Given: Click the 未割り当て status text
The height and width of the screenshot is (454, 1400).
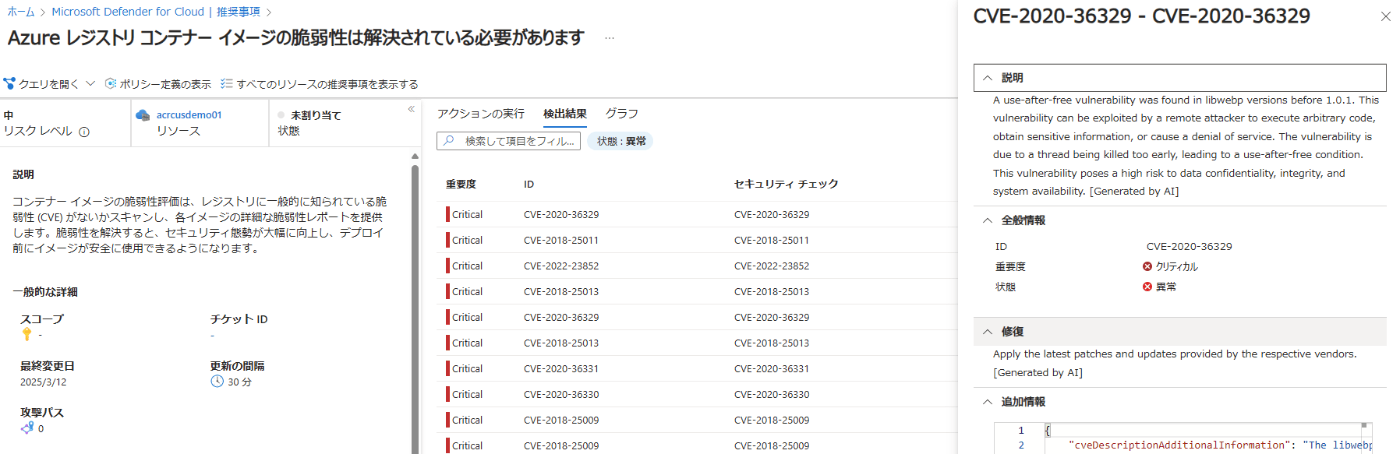Looking at the screenshot, I should point(316,115).
